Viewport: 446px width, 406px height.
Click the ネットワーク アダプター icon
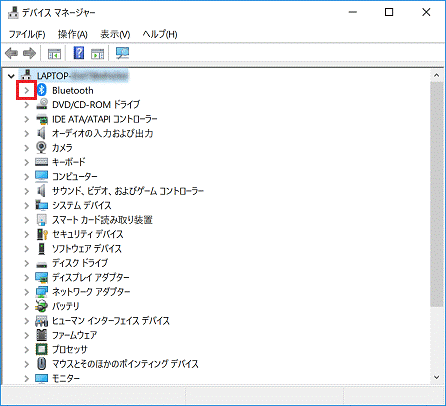[42, 292]
